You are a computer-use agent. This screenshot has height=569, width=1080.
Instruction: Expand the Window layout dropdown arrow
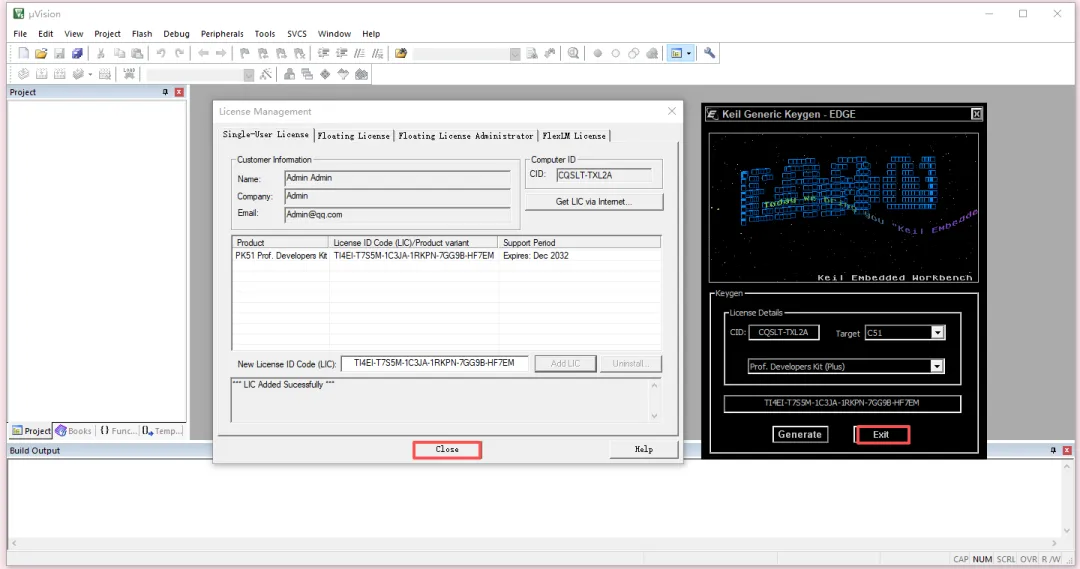pos(689,53)
